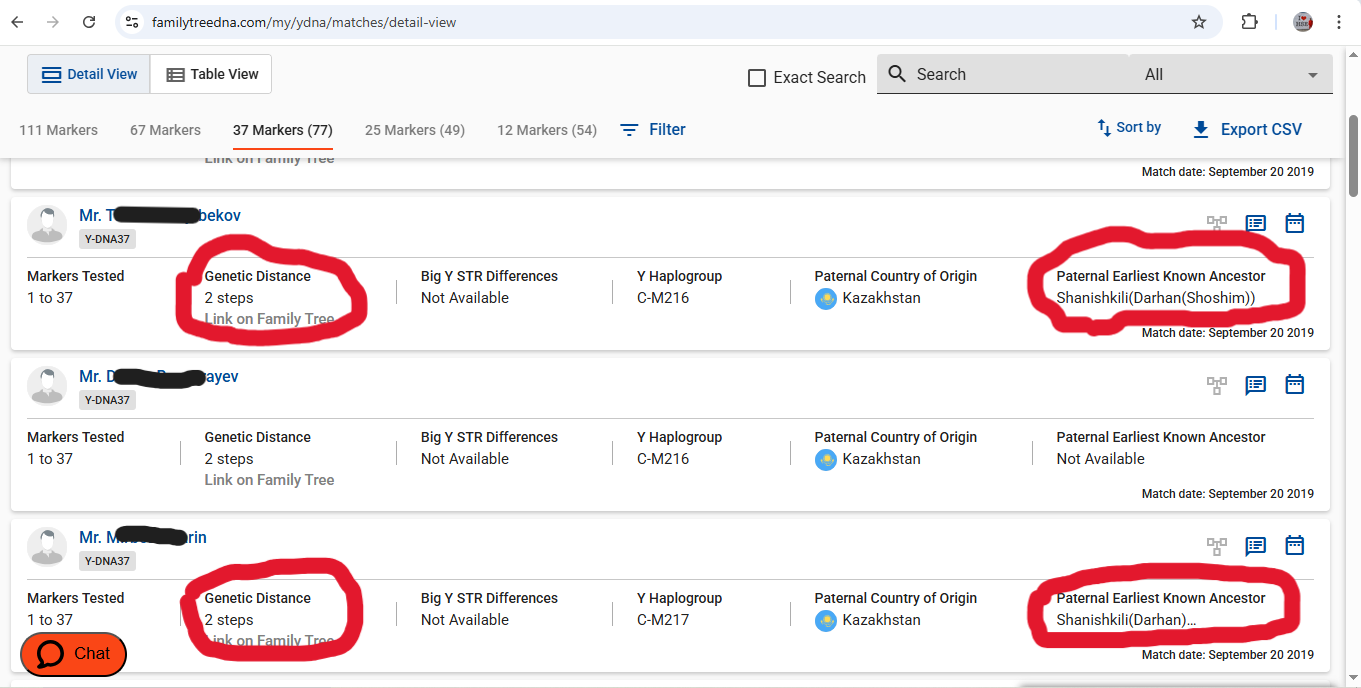Image resolution: width=1361 pixels, height=688 pixels.
Task: Click the browser address bar URL
Action: coord(304,22)
